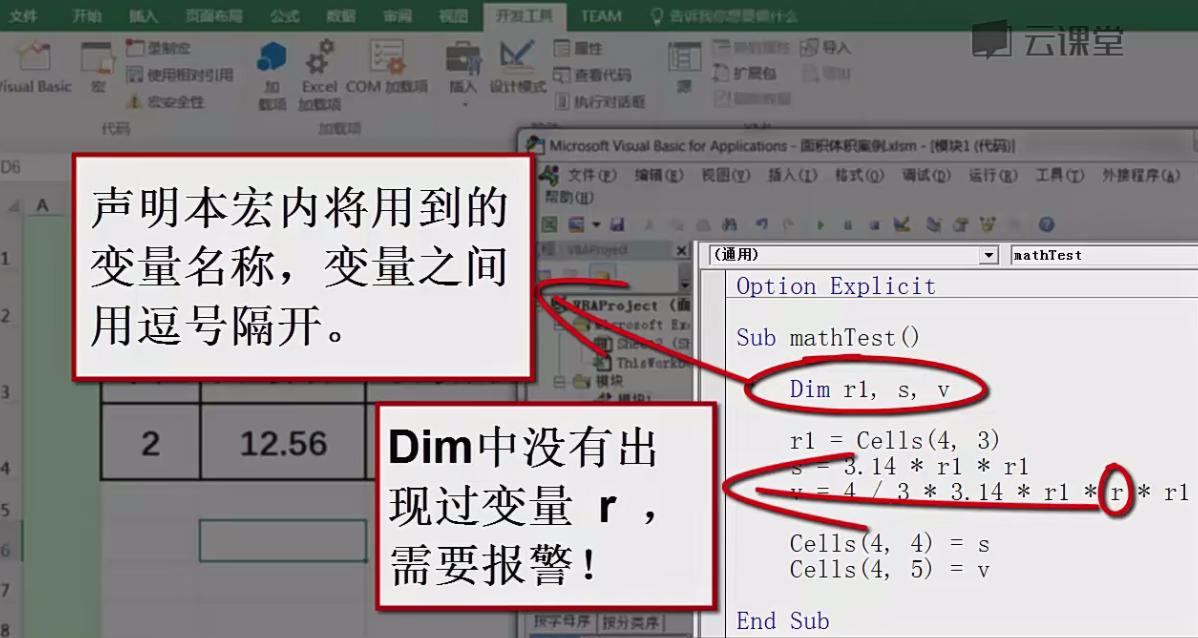Viewport: 1198px width, 638px height.
Task: Click 执行对话框 run dialog button
Action: (600, 101)
